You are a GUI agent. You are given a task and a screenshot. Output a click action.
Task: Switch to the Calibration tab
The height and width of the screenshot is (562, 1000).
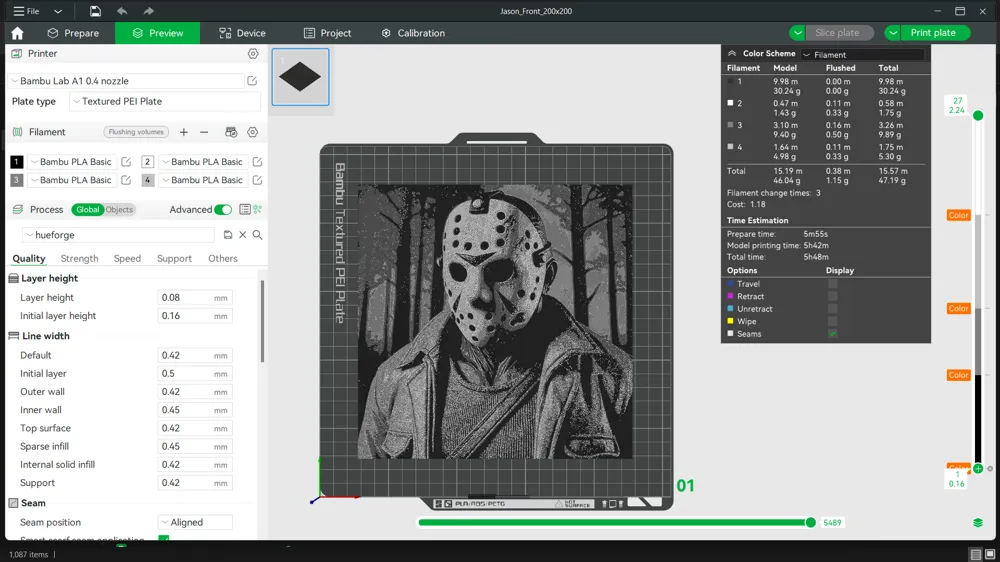pos(413,33)
